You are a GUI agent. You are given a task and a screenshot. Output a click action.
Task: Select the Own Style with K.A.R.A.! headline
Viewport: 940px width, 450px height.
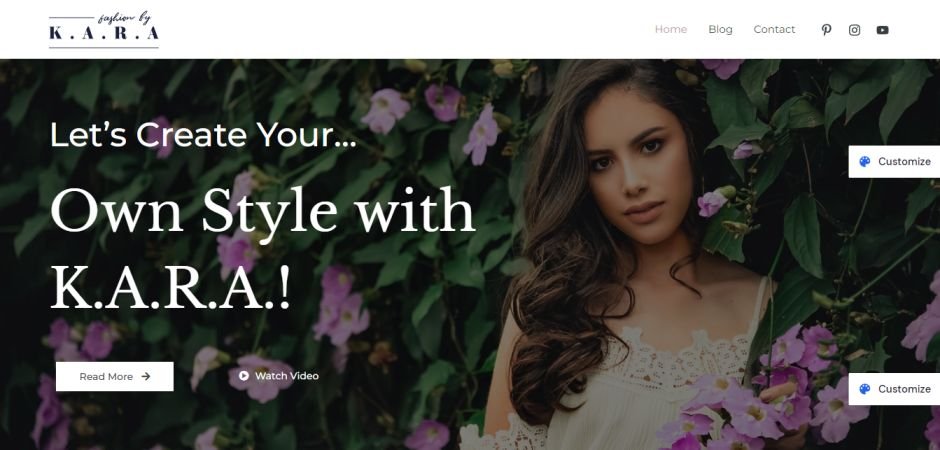click(x=263, y=247)
